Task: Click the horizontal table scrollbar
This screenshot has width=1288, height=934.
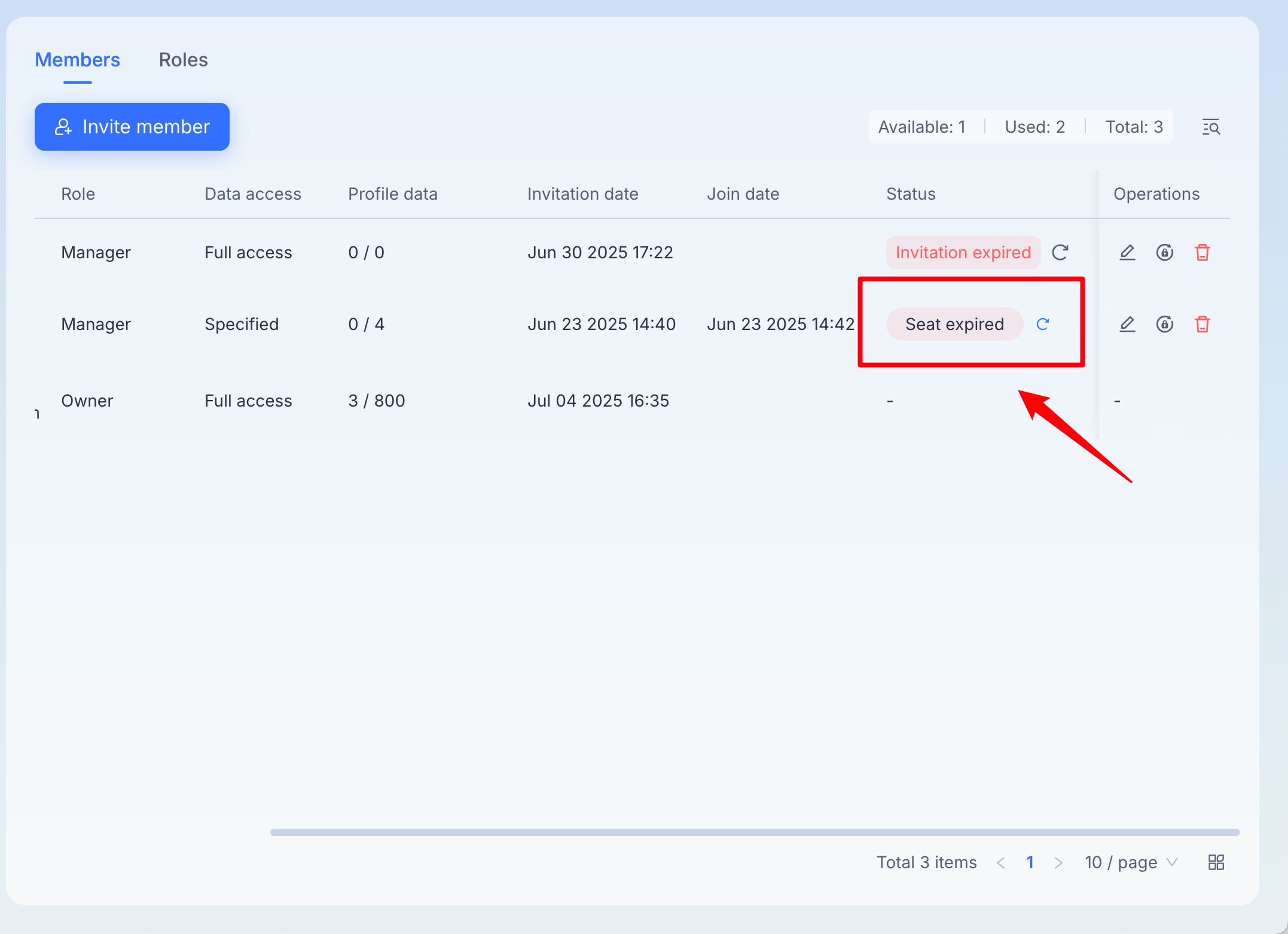Action: click(755, 832)
